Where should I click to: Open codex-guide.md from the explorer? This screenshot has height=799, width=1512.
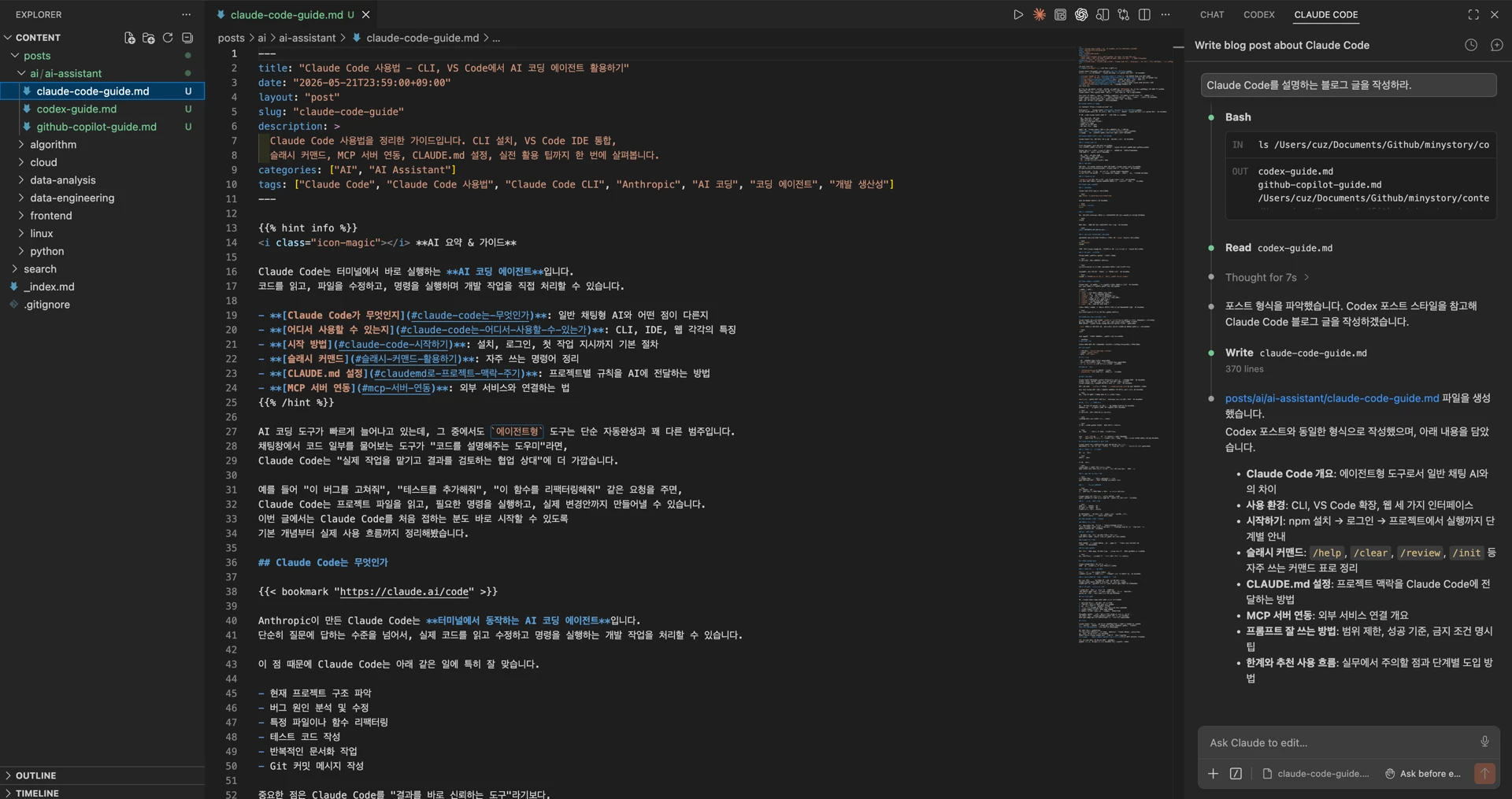coord(76,109)
